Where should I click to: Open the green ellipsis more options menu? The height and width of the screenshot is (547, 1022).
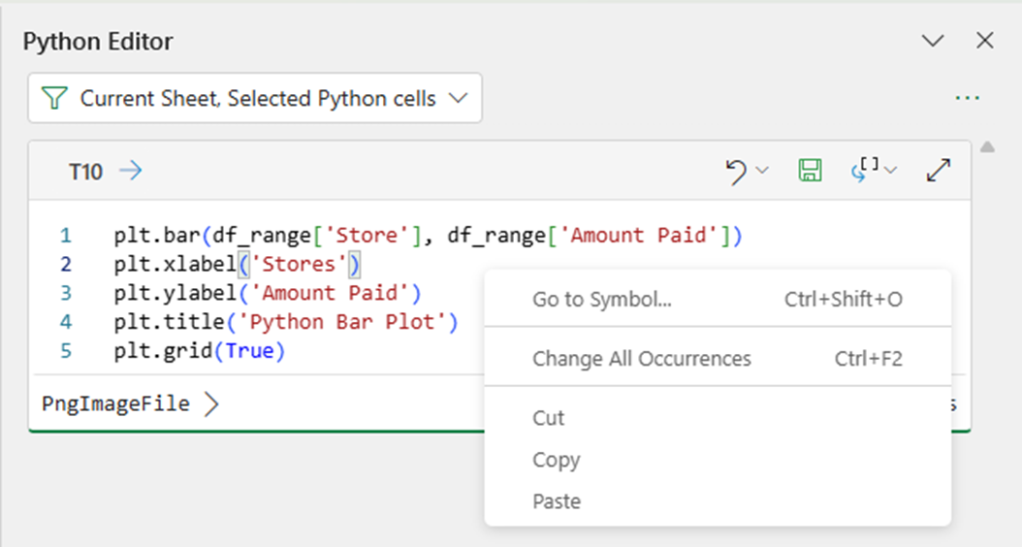(967, 98)
